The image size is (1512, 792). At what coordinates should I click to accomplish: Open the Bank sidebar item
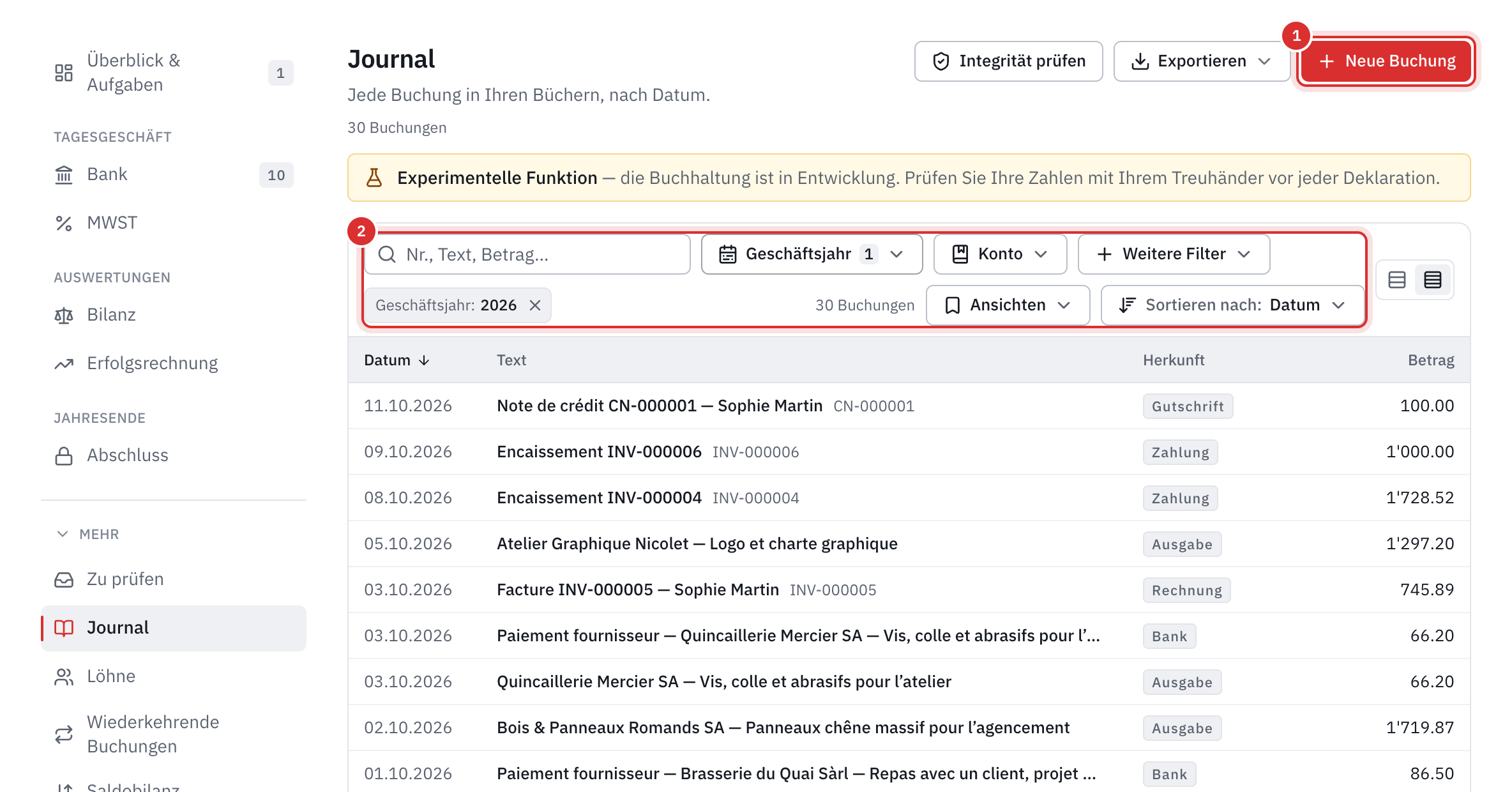174,174
